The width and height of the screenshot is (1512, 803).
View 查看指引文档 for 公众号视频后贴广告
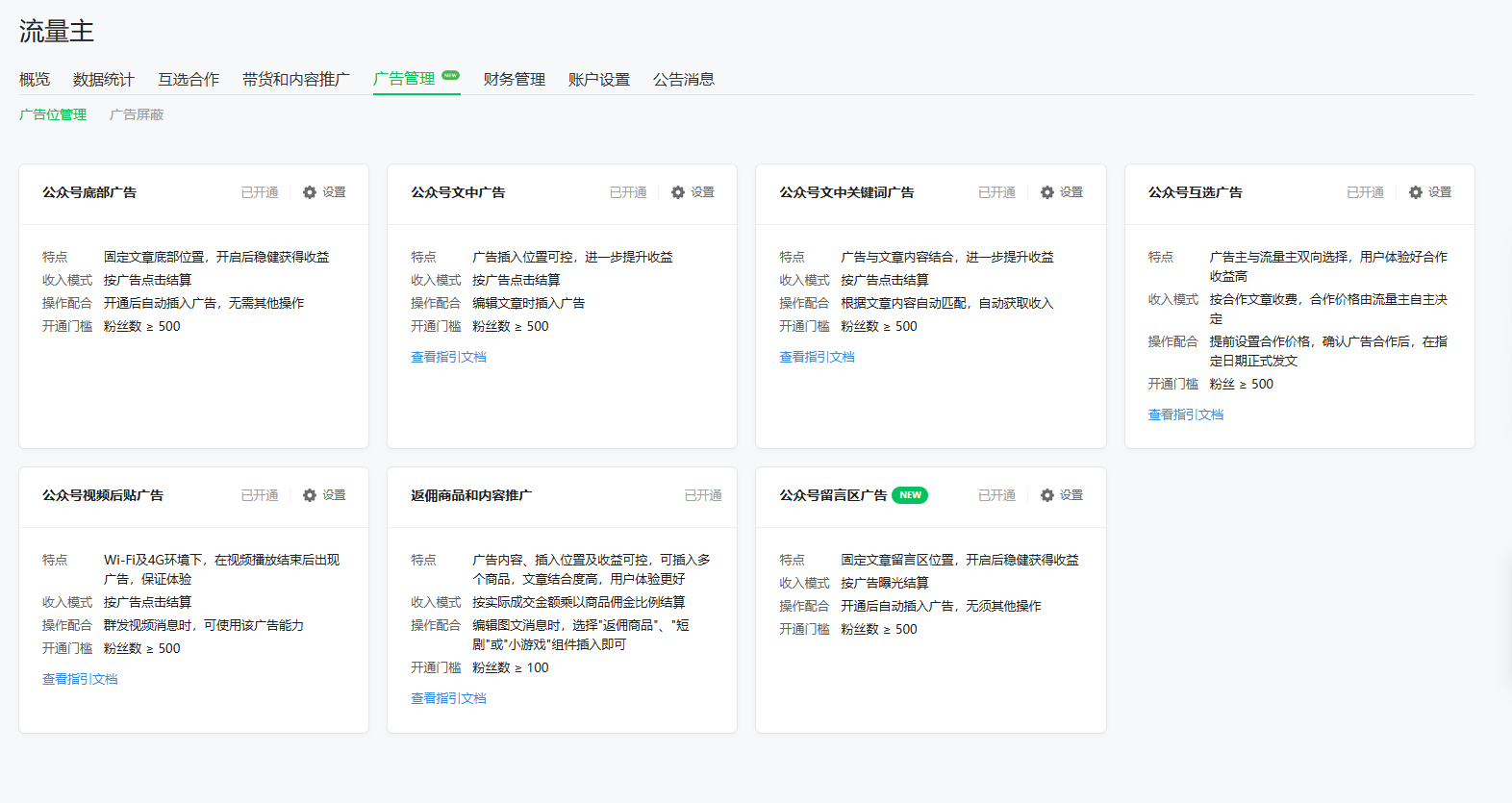pyautogui.click(x=80, y=679)
